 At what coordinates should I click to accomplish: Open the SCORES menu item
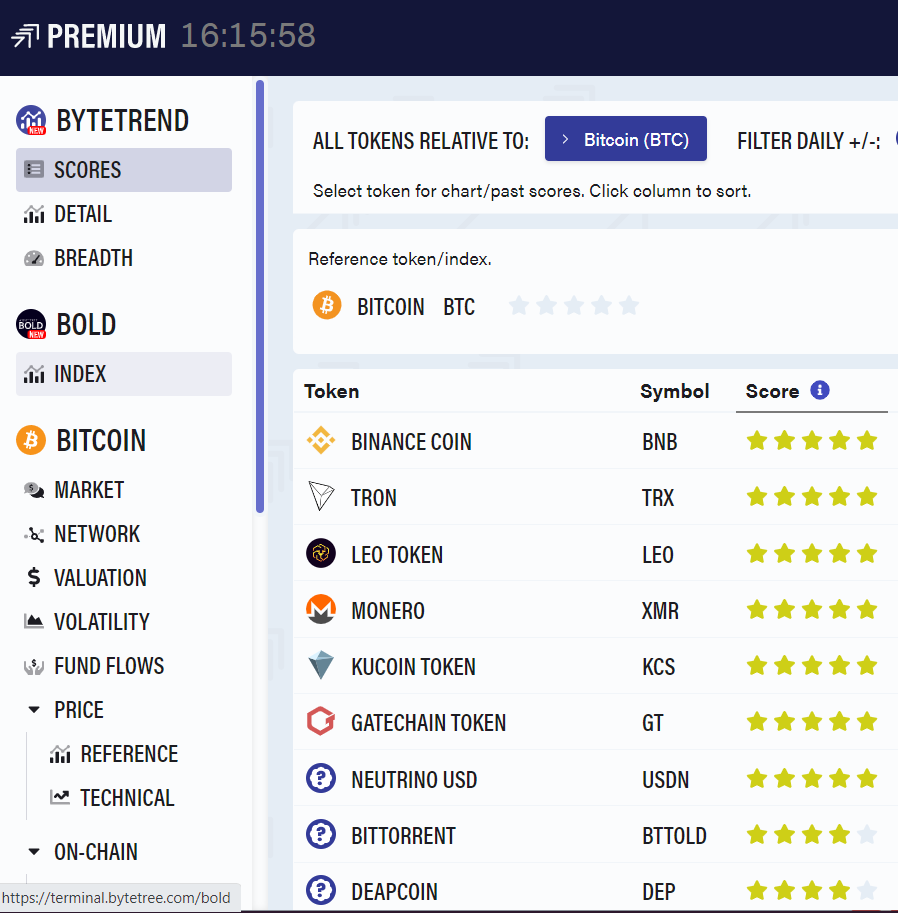coord(123,170)
